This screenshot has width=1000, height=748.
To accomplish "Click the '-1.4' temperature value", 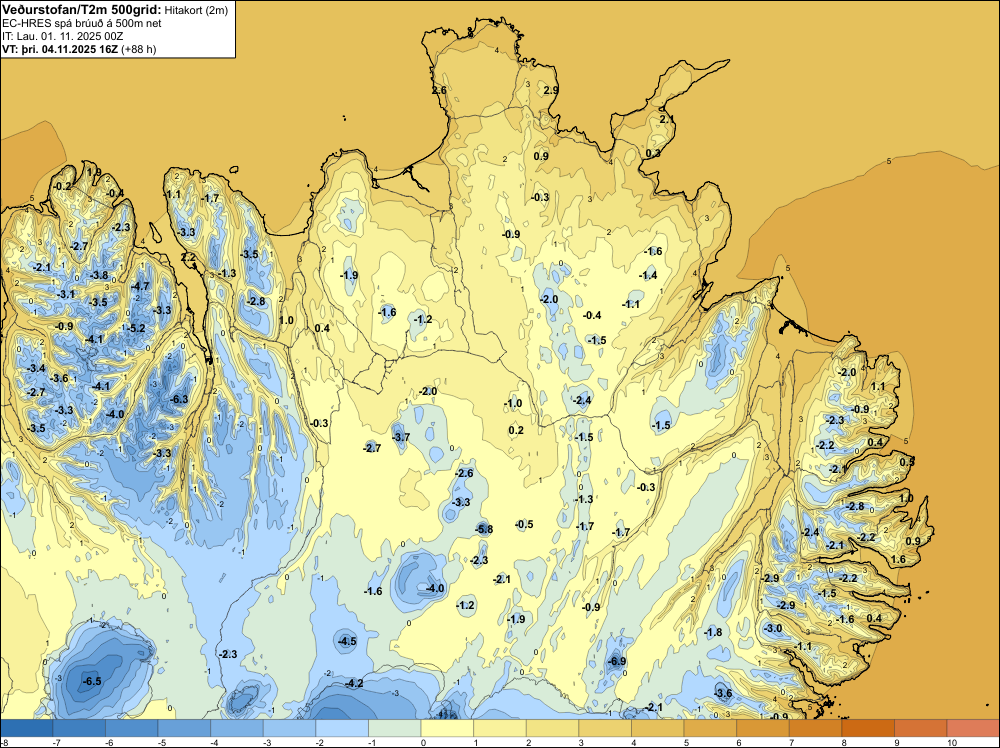I will (x=648, y=275).
